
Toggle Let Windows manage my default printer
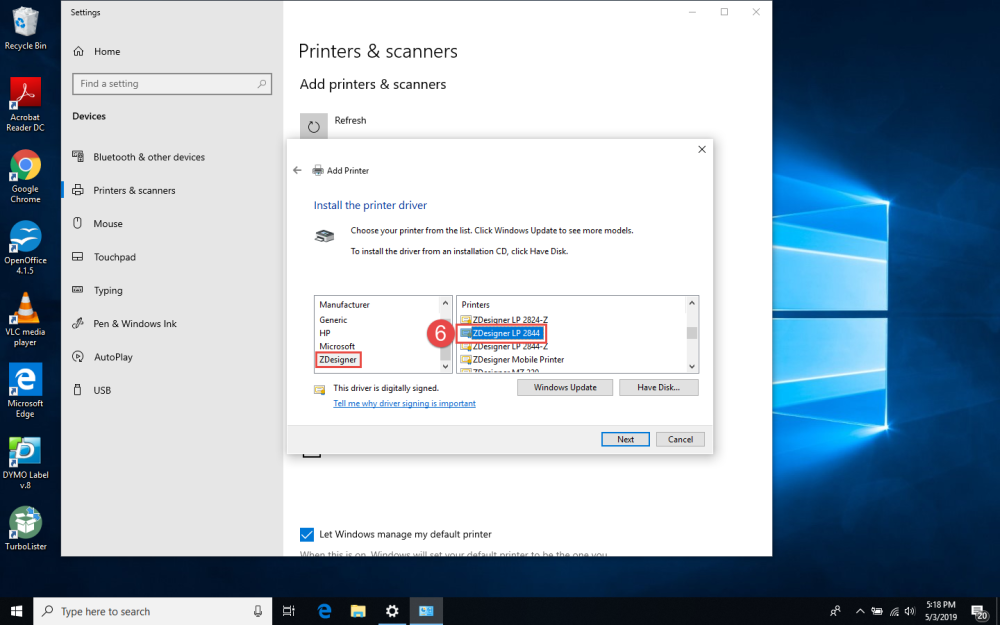point(307,534)
